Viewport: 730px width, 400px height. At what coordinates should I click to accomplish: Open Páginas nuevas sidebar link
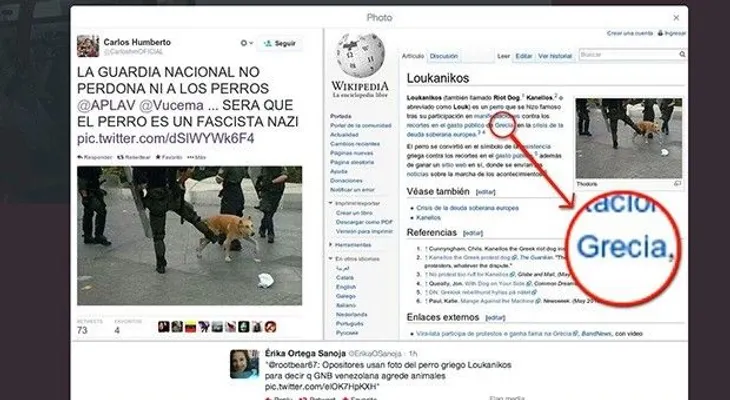click(351, 153)
